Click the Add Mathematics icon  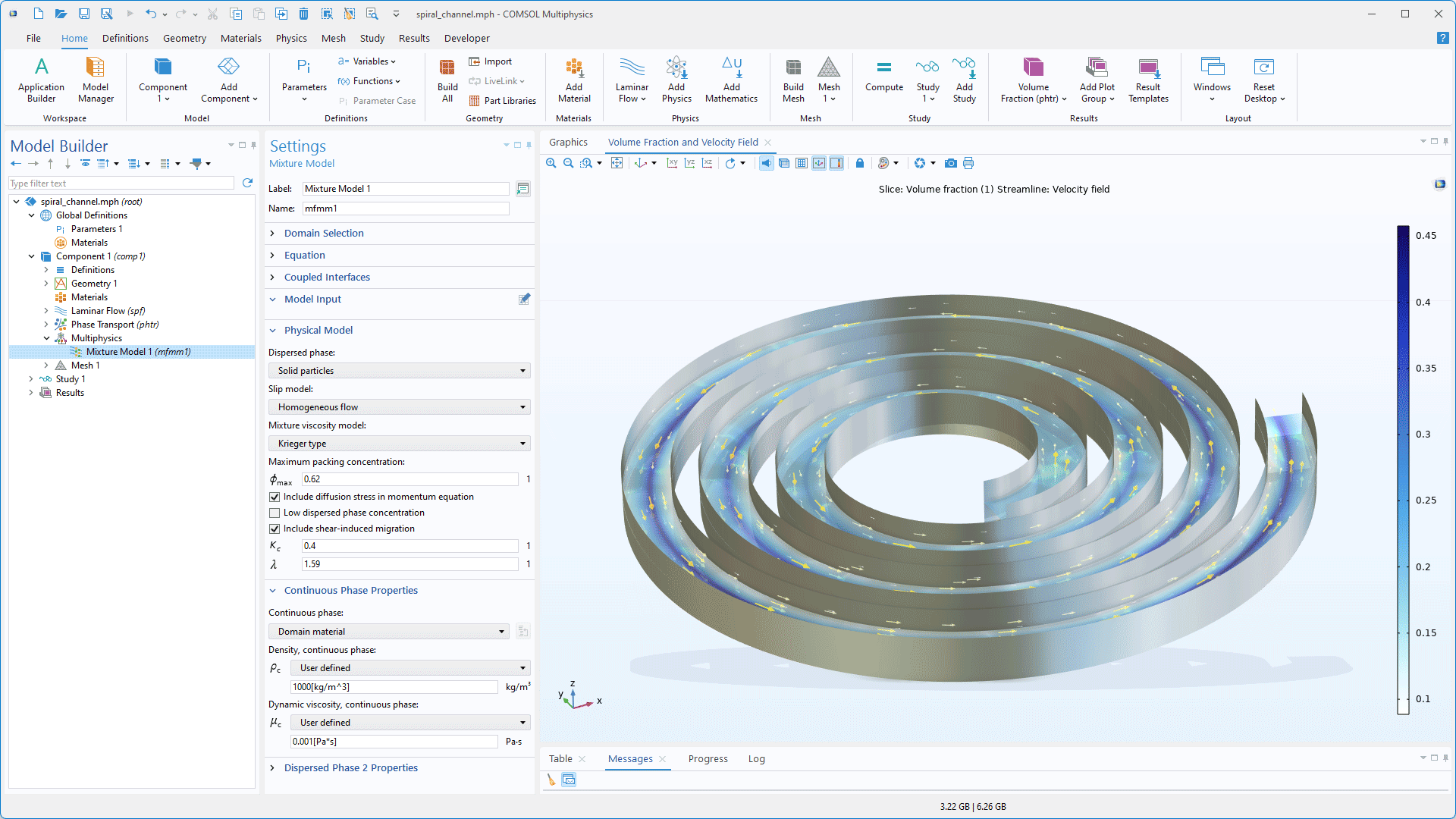point(731,79)
